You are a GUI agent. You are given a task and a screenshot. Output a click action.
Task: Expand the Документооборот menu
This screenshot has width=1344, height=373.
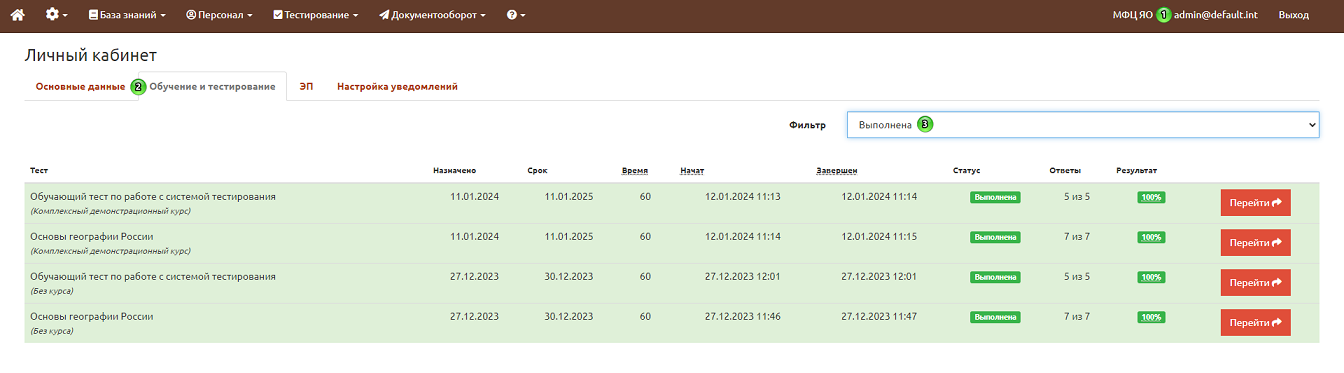point(432,15)
